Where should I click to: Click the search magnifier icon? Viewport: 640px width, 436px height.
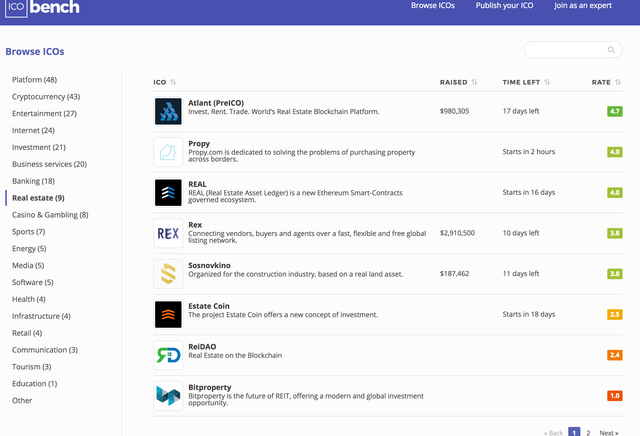coord(611,50)
